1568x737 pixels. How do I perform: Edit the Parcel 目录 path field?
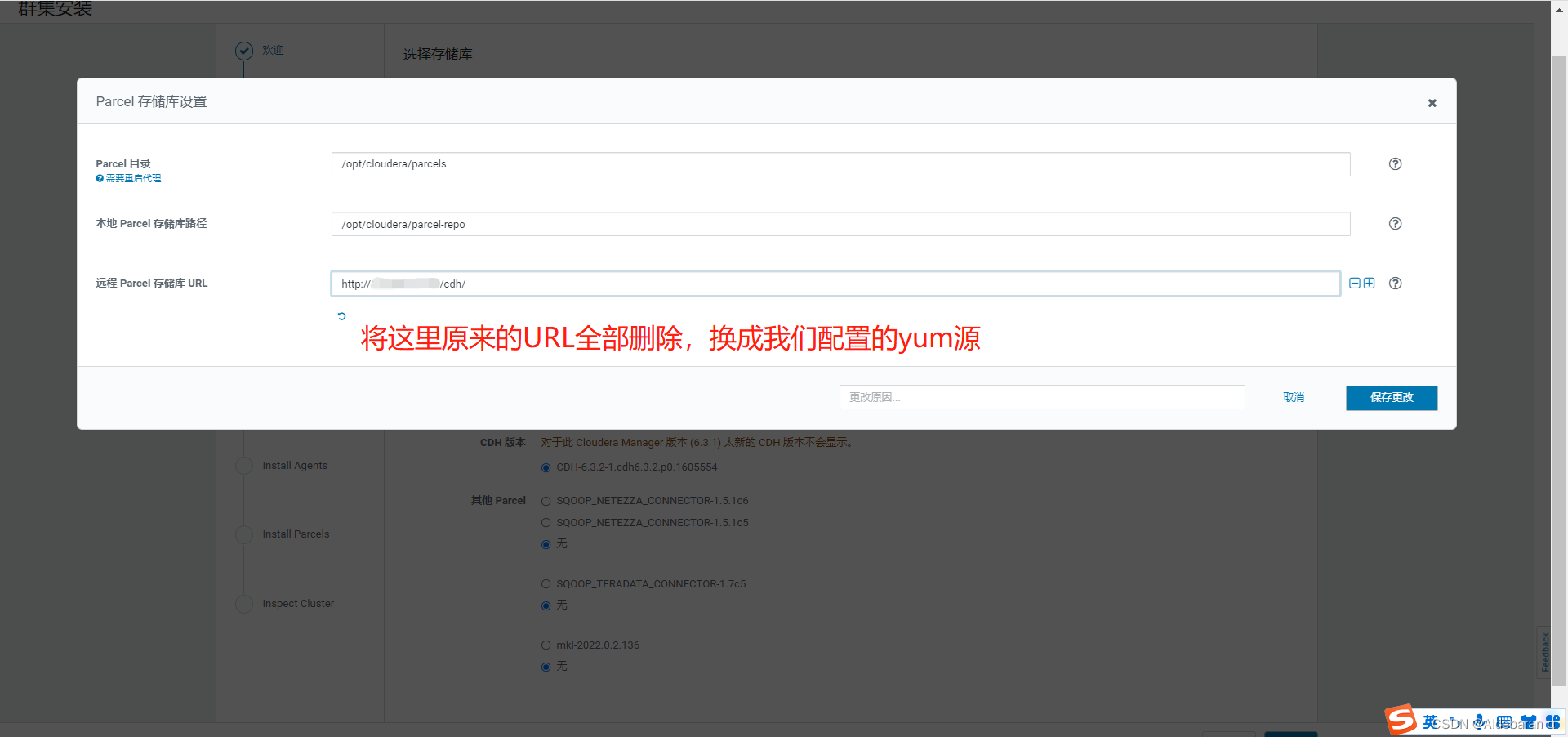[x=840, y=164]
